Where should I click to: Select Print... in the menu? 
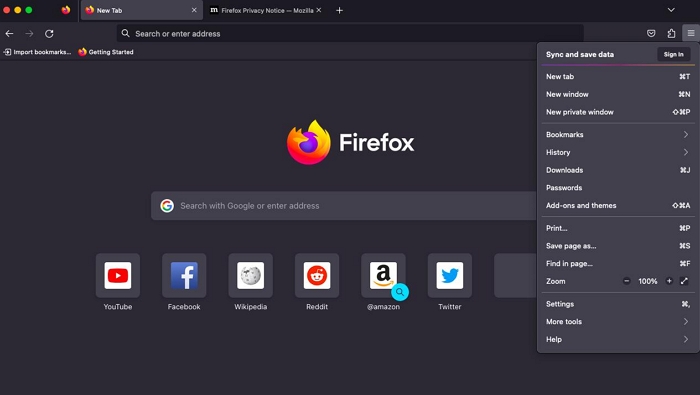(x=618, y=228)
